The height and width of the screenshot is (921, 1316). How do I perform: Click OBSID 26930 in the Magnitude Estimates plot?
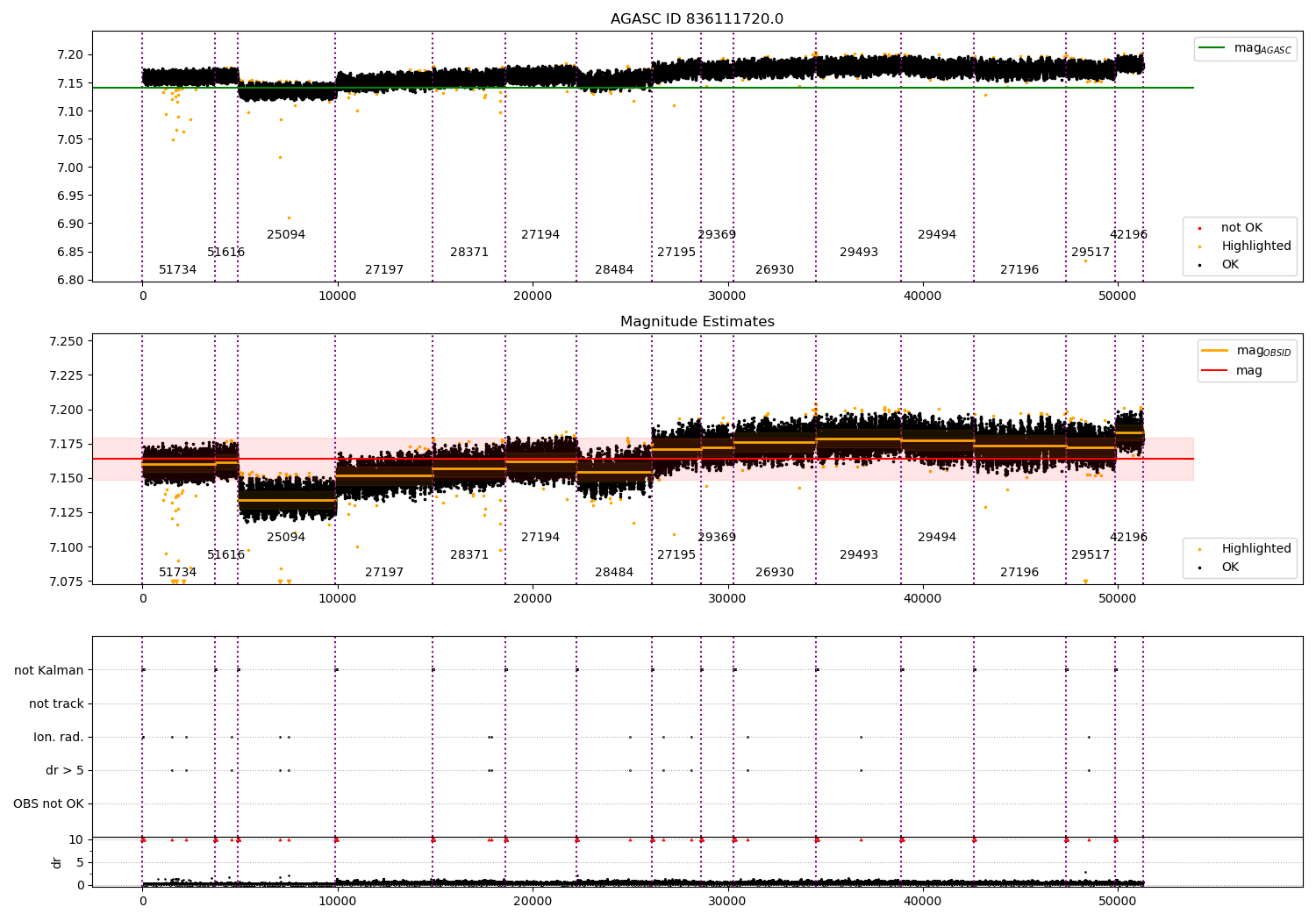[x=775, y=573]
